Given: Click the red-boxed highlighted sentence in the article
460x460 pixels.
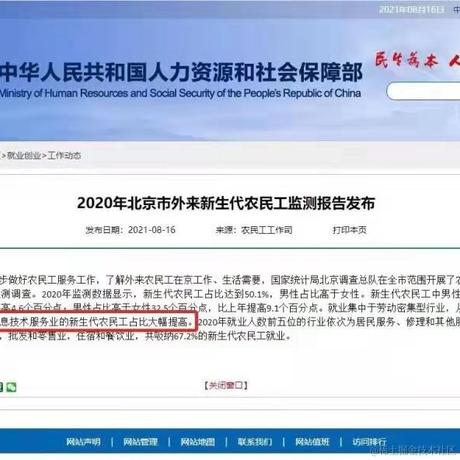Looking at the screenshot, I should point(98,322).
